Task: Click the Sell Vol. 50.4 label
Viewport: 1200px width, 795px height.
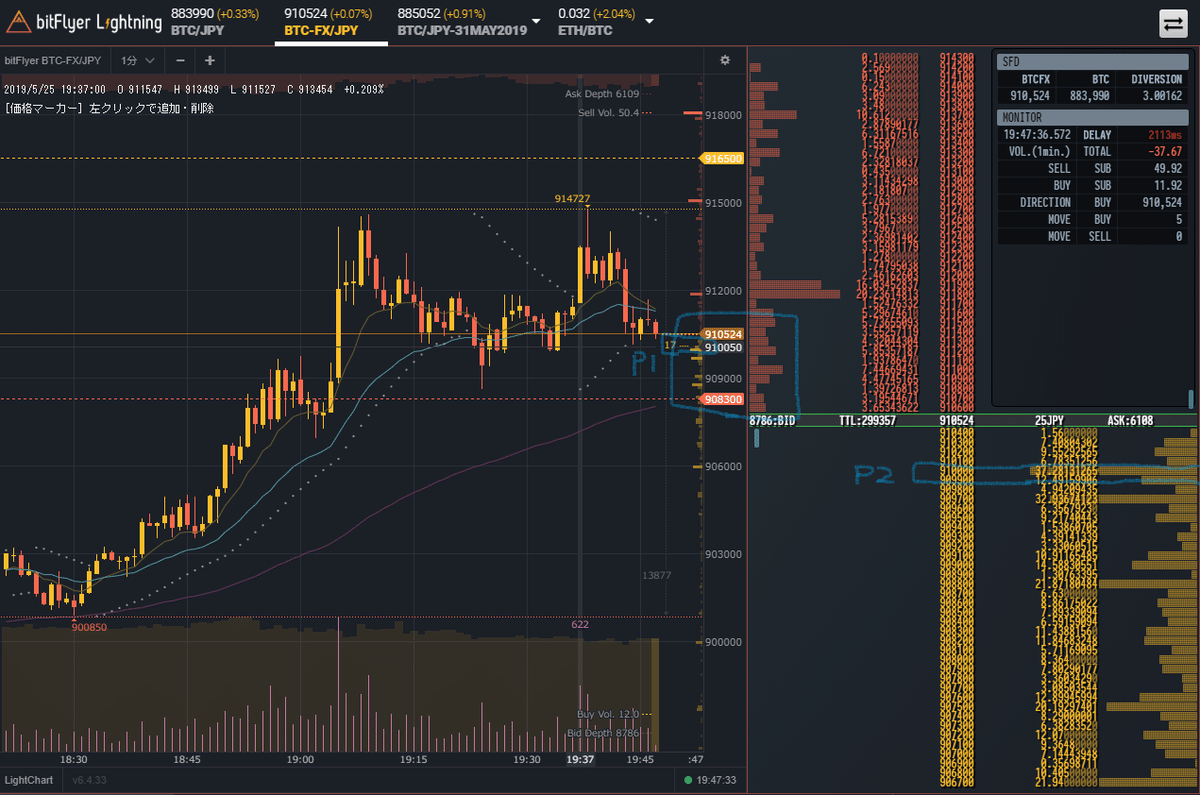Action: [x=608, y=112]
